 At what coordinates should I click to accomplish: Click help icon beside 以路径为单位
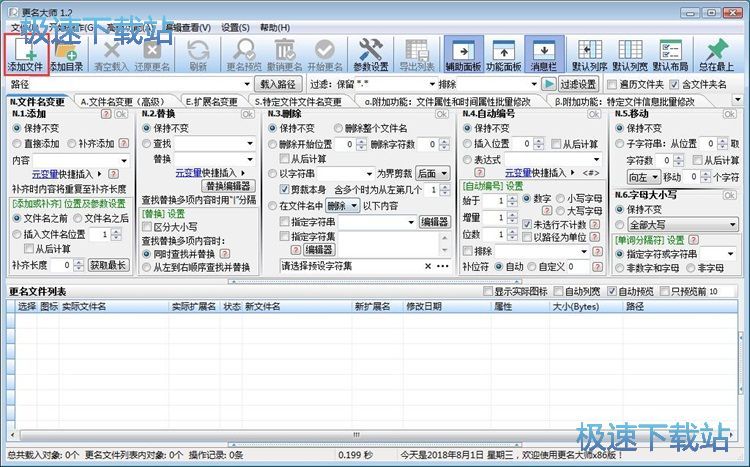coord(594,237)
